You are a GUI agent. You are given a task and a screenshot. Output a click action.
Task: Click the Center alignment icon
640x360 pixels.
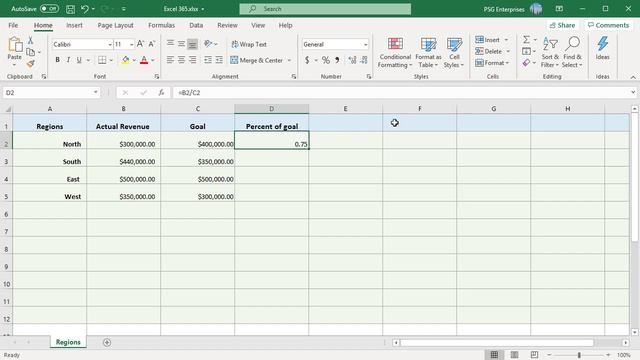[x=181, y=60]
